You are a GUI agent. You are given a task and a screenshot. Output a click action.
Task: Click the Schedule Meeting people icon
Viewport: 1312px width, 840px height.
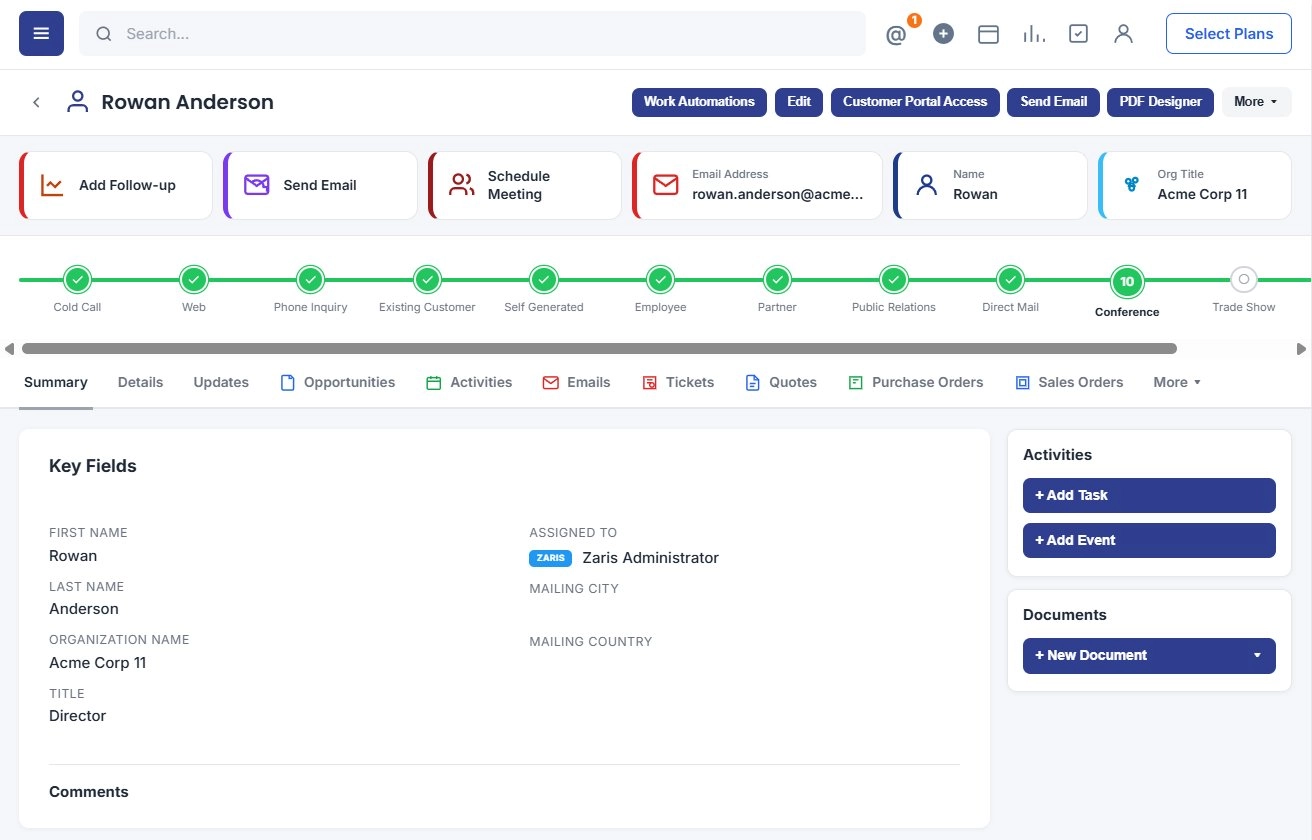coord(462,185)
